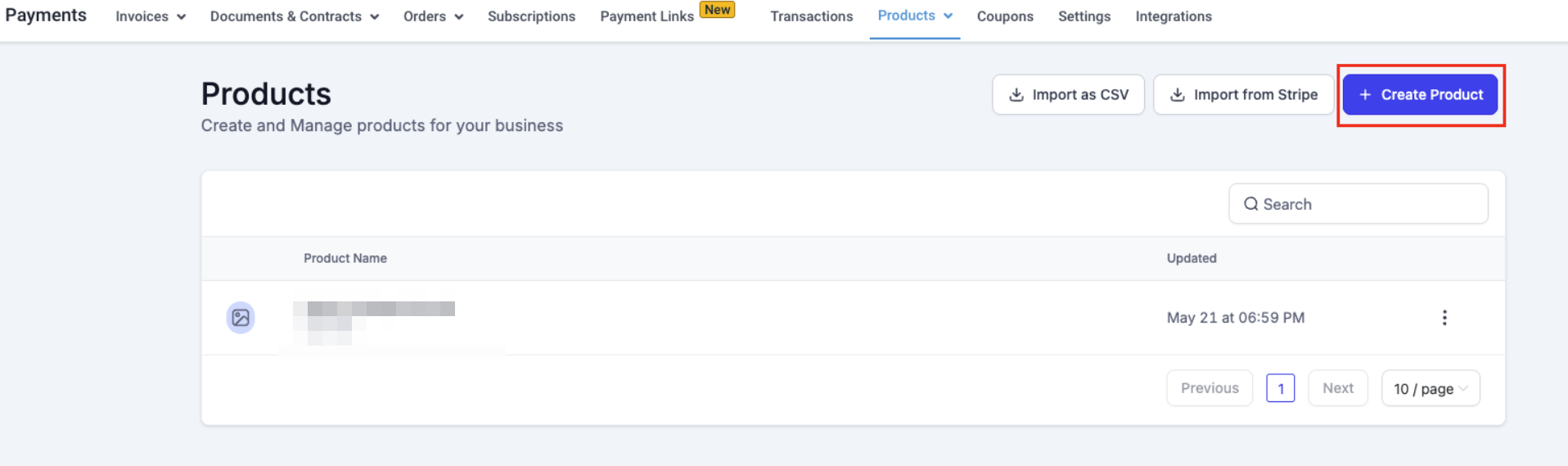This screenshot has width=1568, height=466.
Task: Click the download icon in Import as CSV
Action: pyautogui.click(x=1016, y=95)
